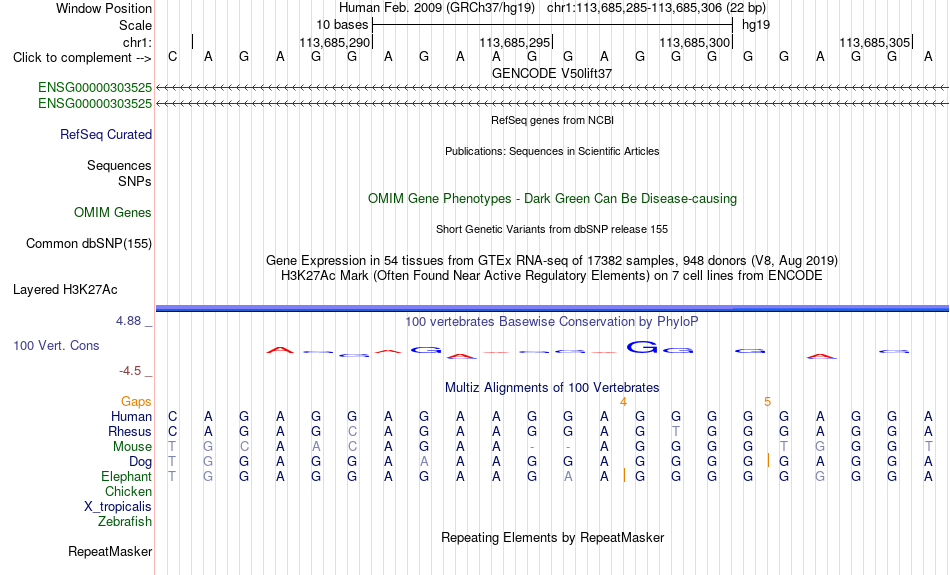Select the Scale track label
950x575 pixels.
coord(135,25)
